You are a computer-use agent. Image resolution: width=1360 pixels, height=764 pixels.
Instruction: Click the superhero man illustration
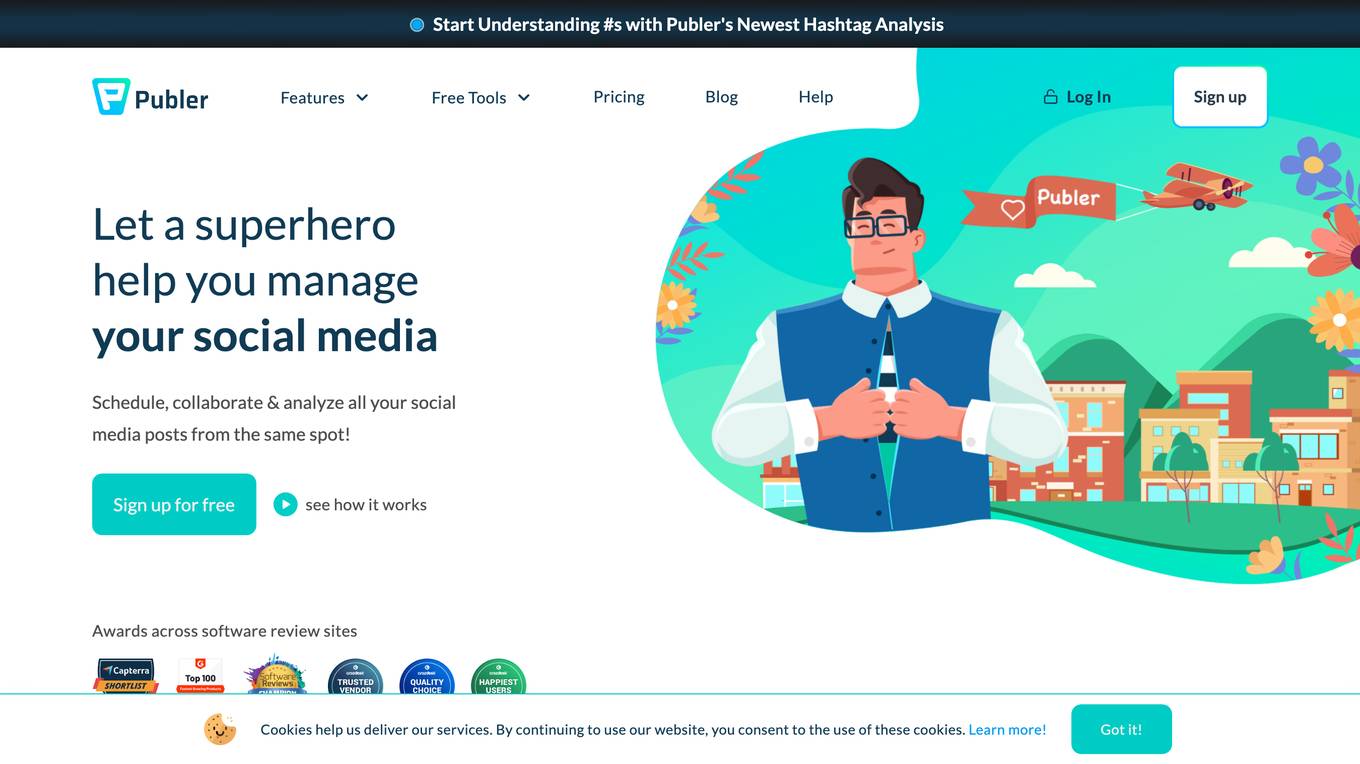tap(888, 345)
